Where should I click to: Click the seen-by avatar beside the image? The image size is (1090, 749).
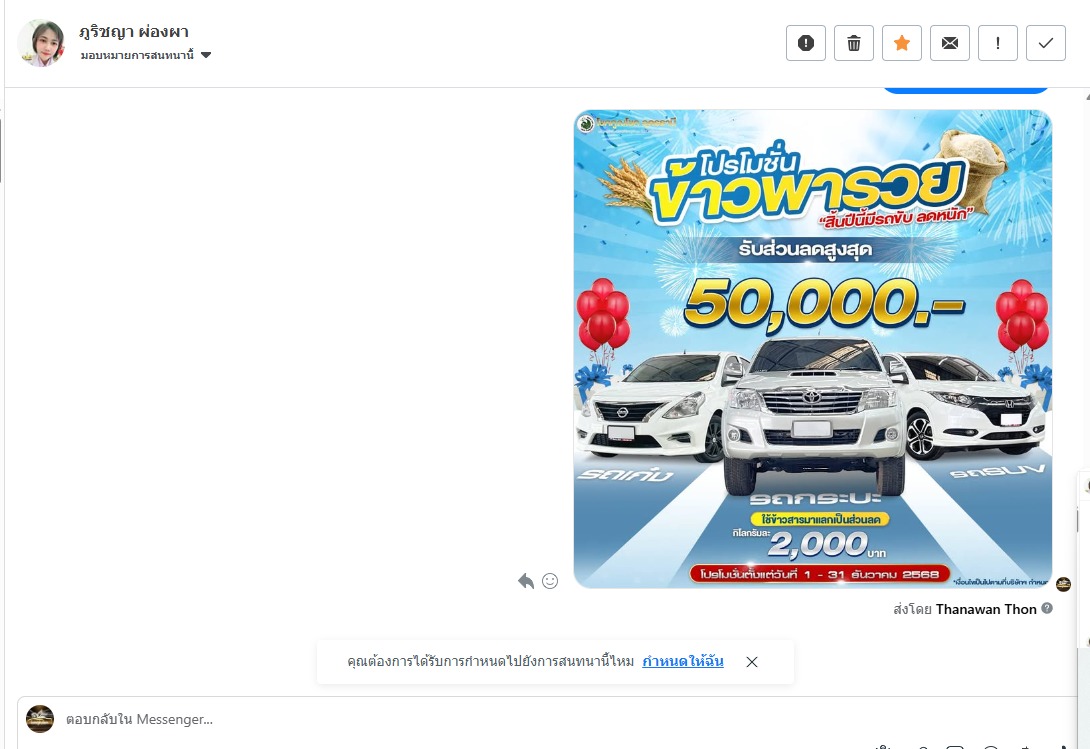click(x=1064, y=584)
